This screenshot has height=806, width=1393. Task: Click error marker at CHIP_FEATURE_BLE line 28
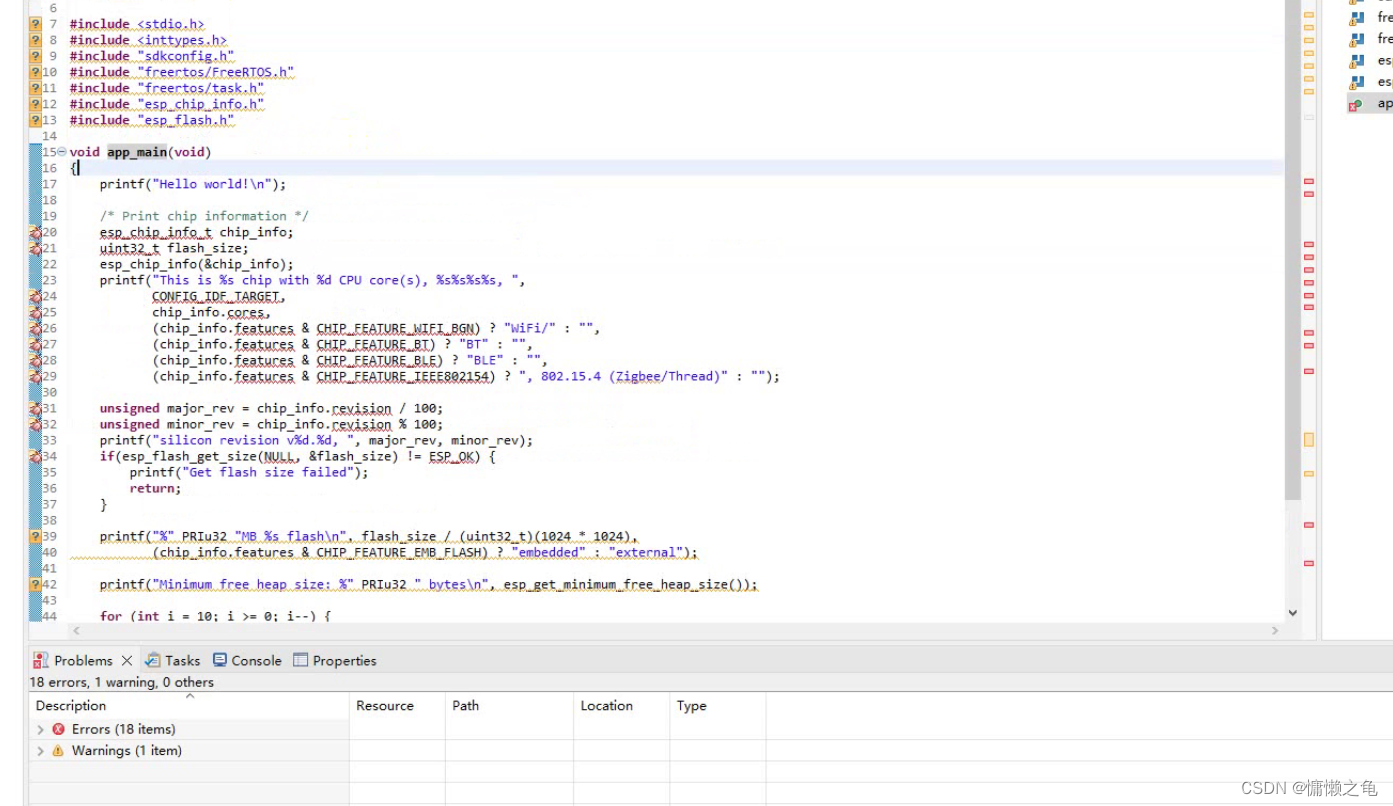[x=36, y=360]
